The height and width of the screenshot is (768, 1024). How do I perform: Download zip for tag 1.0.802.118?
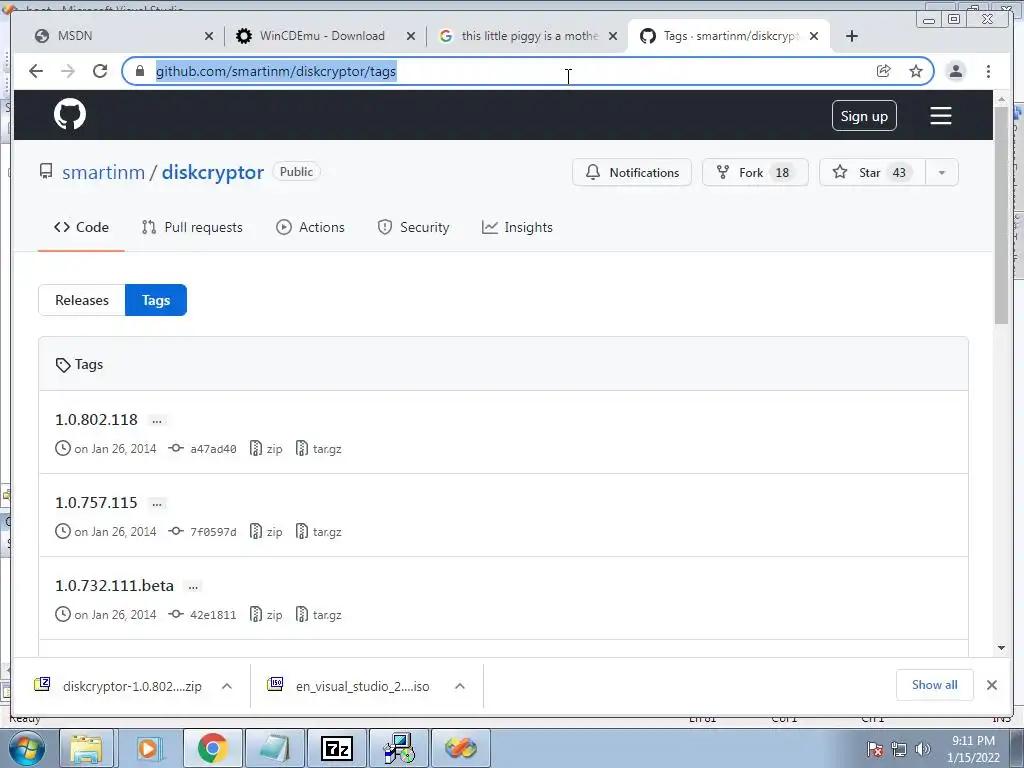pyautogui.click(x=266, y=449)
